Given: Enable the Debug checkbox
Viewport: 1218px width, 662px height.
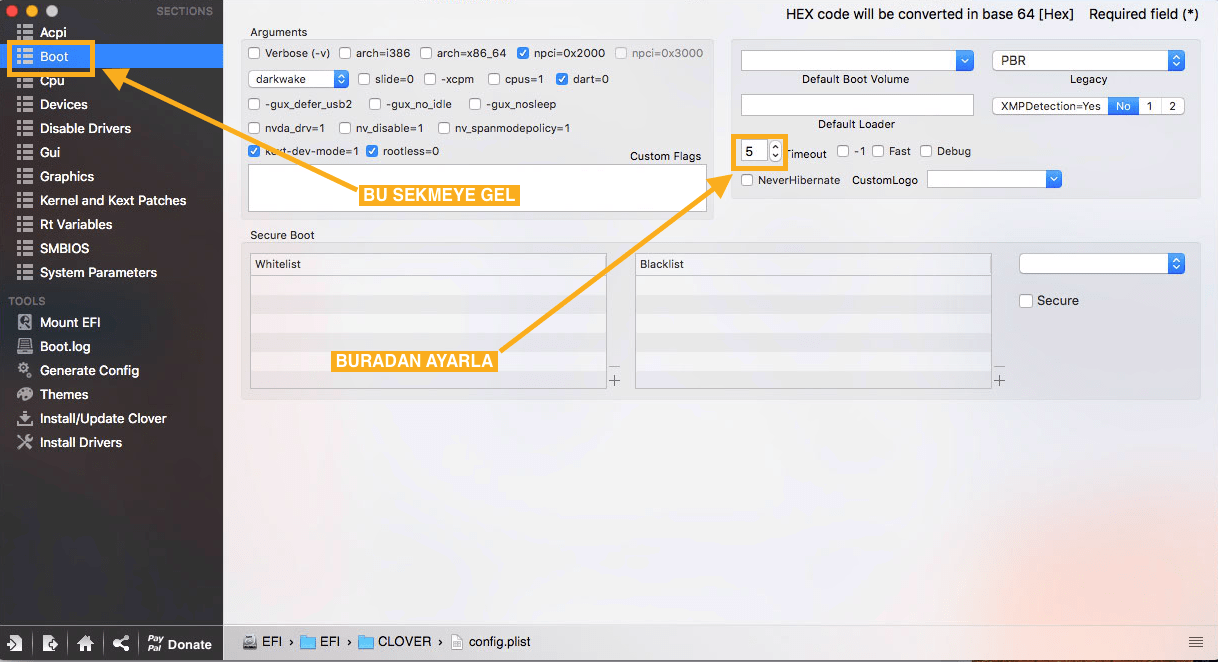Looking at the screenshot, I should [x=926, y=151].
